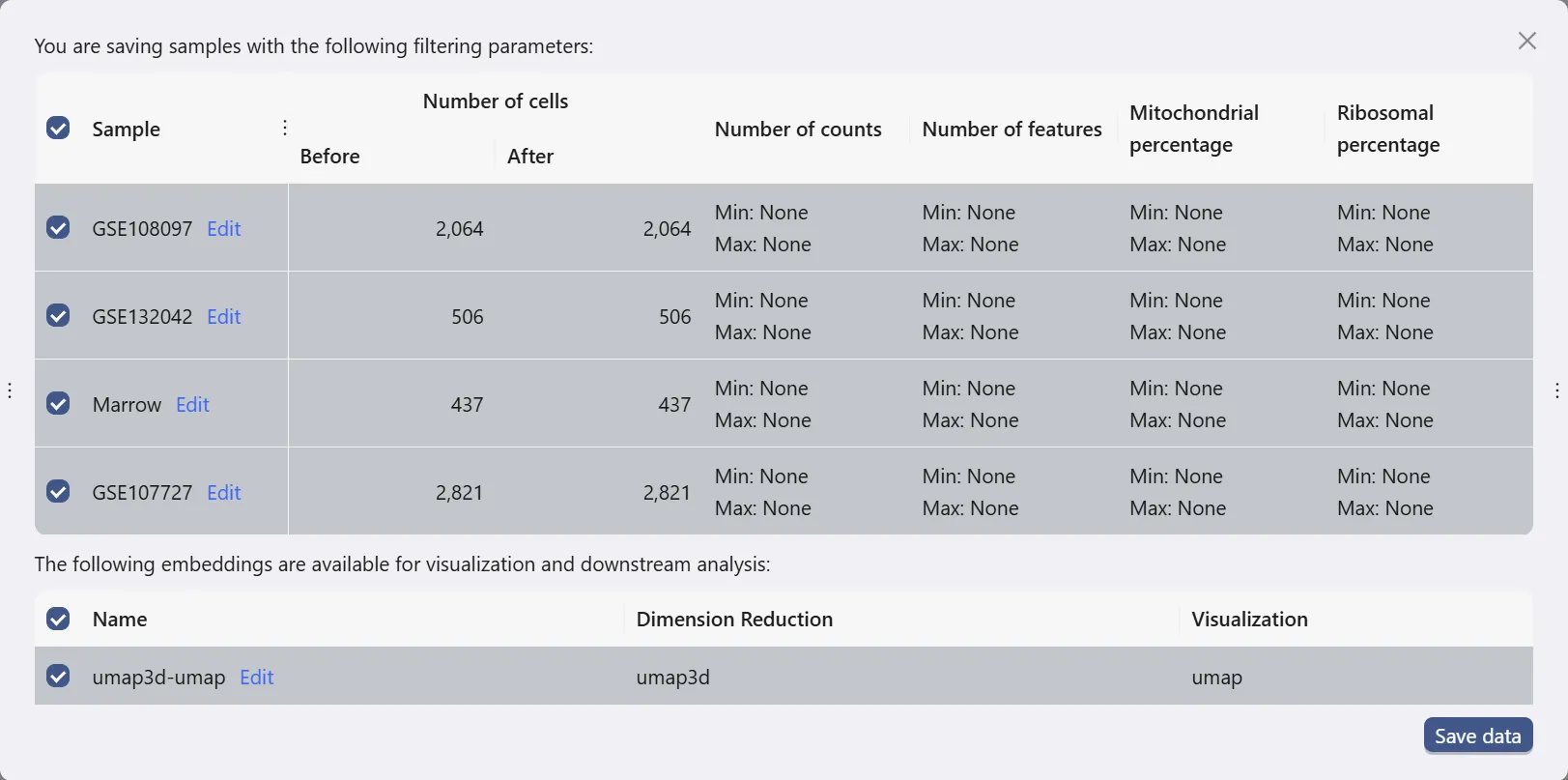1568x780 pixels.
Task: Close the save samples dialog
Action: [x=1526, y=41]
